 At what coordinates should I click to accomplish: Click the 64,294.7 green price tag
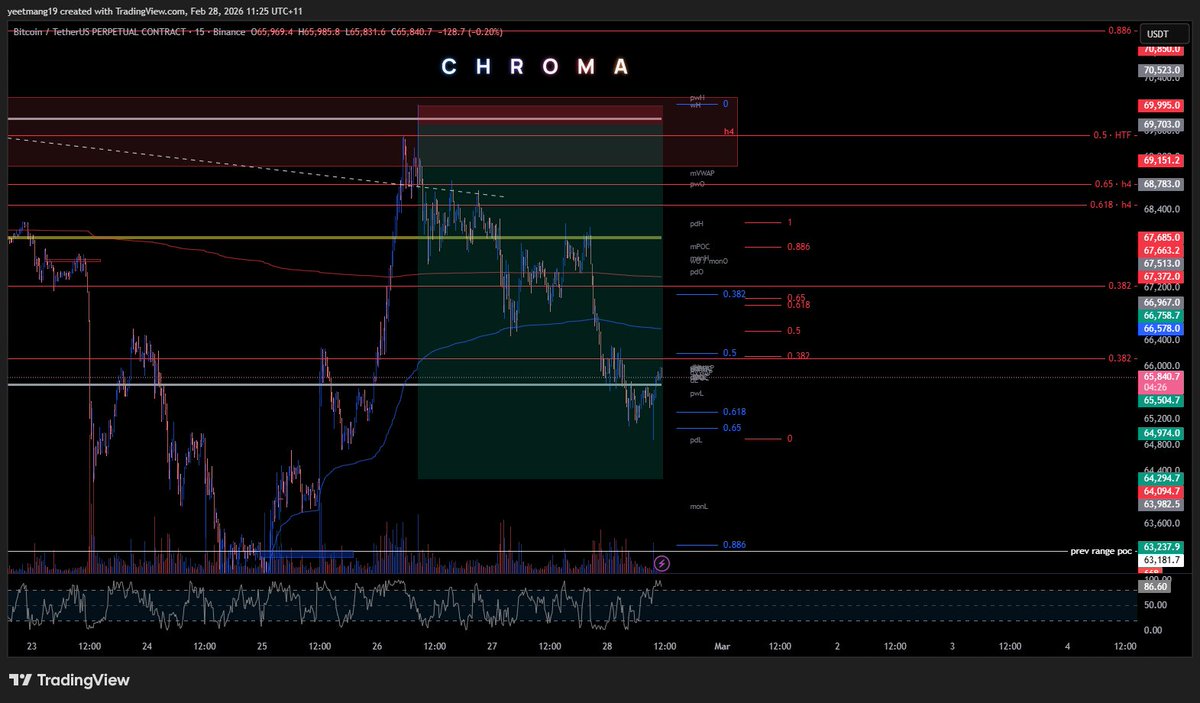click(1162, 479)
